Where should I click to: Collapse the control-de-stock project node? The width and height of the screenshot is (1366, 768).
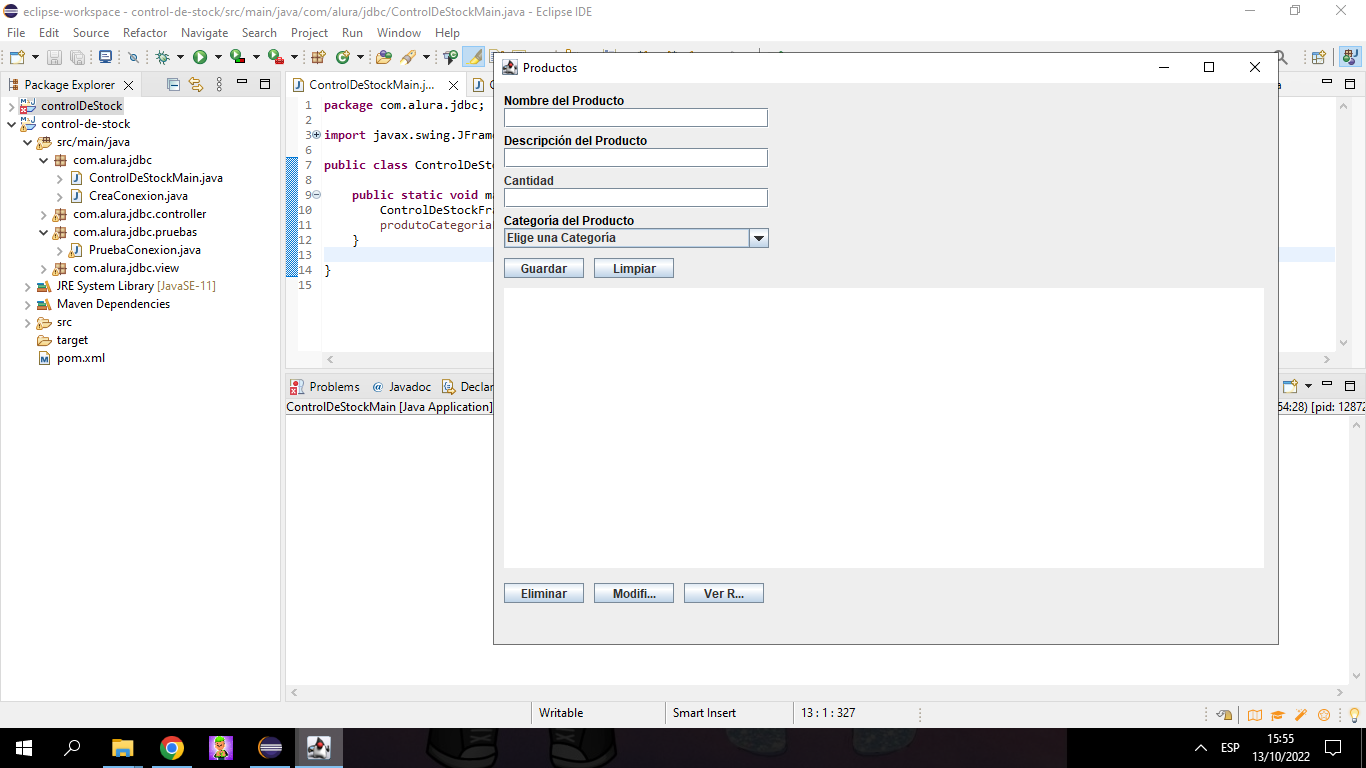coord(11,124)
